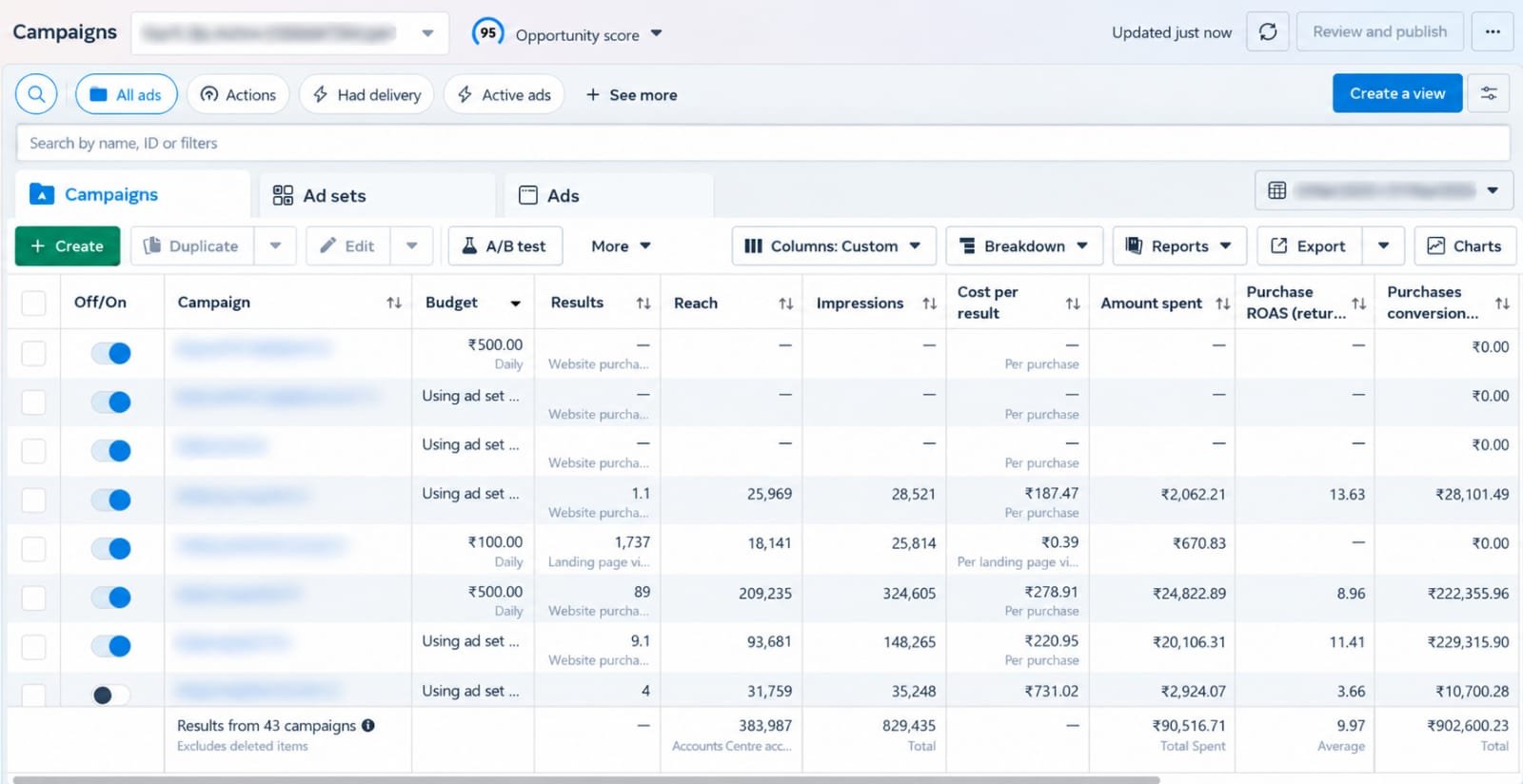1523x784 pixels.
Task: Click the Search by name, ID or filters field
Action: click(x=762, y=143)
